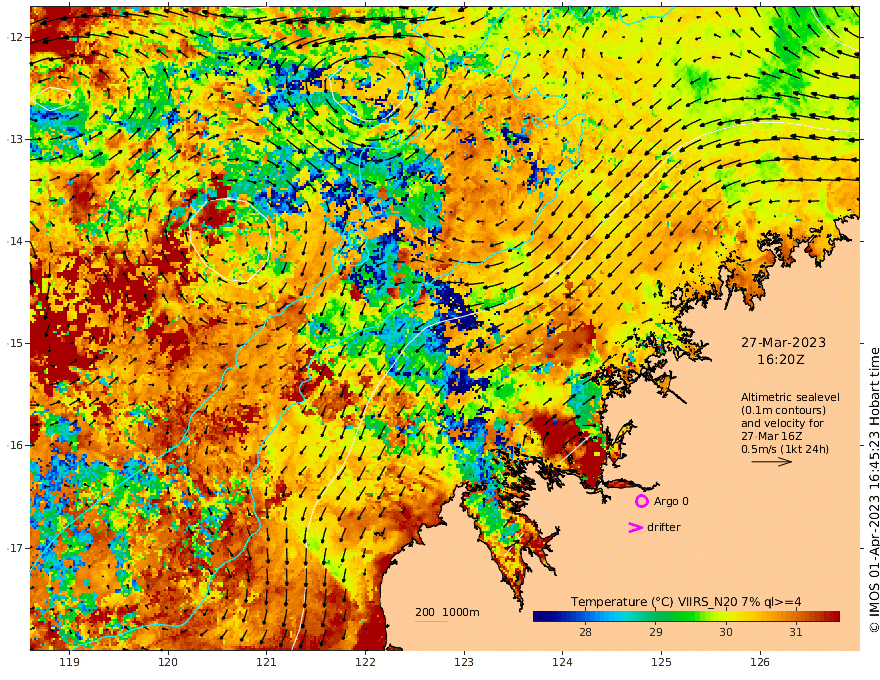This screenshot has height=680, width=880.
Task: Click the time label 16:20Z
Action: pos(781,360)
